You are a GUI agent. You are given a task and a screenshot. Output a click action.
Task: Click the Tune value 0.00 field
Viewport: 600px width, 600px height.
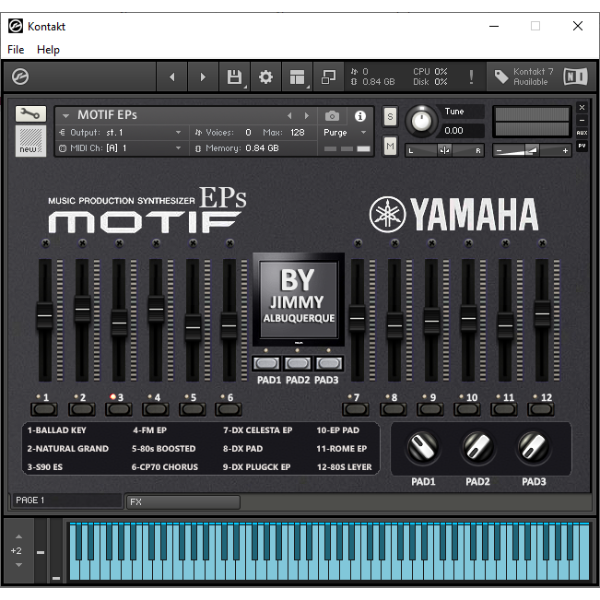[x=462, y=131]
